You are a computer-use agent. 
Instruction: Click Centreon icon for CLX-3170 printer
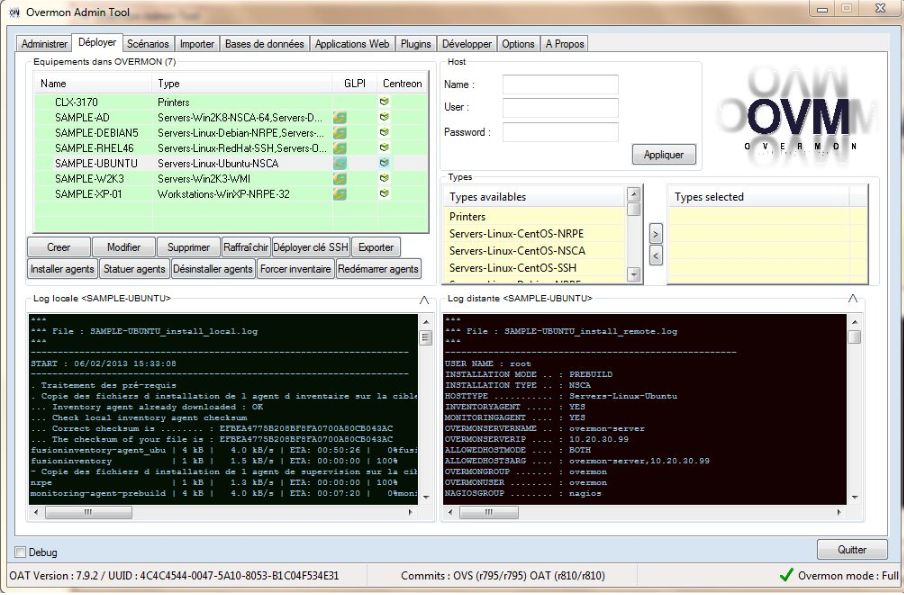(x=384, y=102)
